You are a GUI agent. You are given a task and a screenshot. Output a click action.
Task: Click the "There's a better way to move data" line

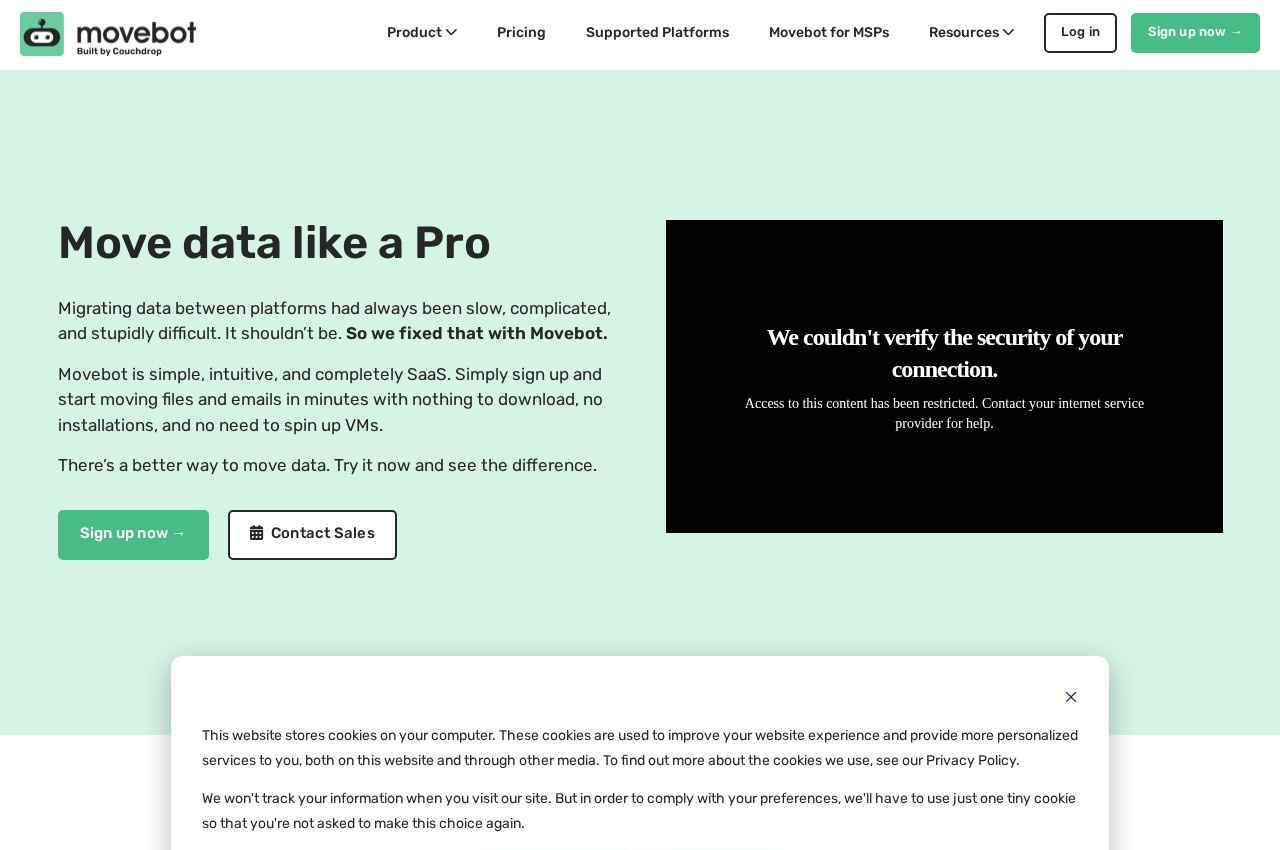point(327,466)
